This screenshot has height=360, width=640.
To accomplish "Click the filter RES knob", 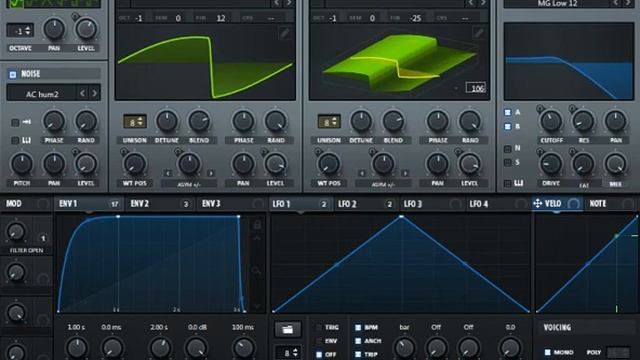I will [x=583, y=121].
